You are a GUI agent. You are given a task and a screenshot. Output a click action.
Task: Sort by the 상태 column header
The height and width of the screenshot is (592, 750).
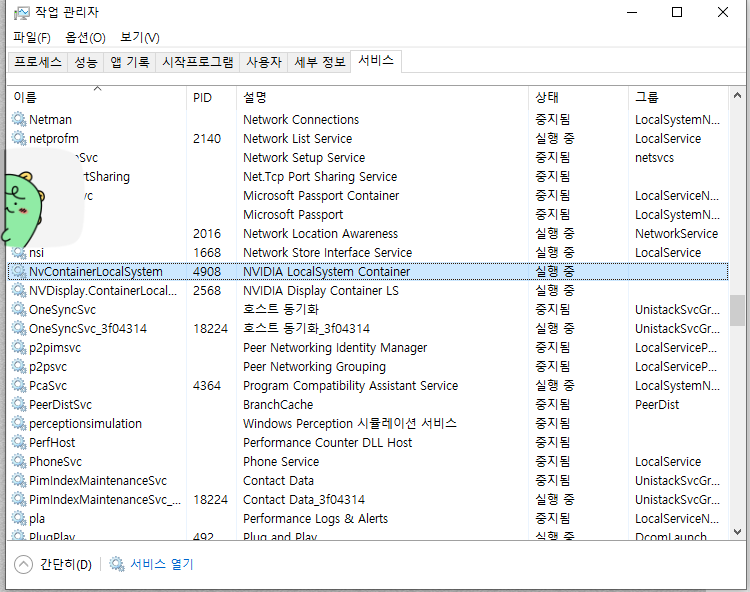[578, 97]
